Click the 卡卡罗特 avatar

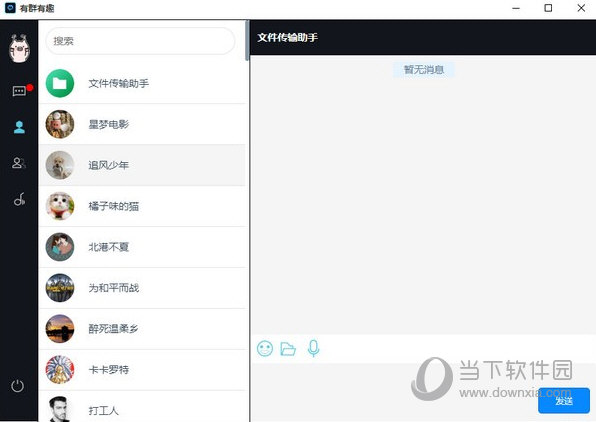[60, 370]
